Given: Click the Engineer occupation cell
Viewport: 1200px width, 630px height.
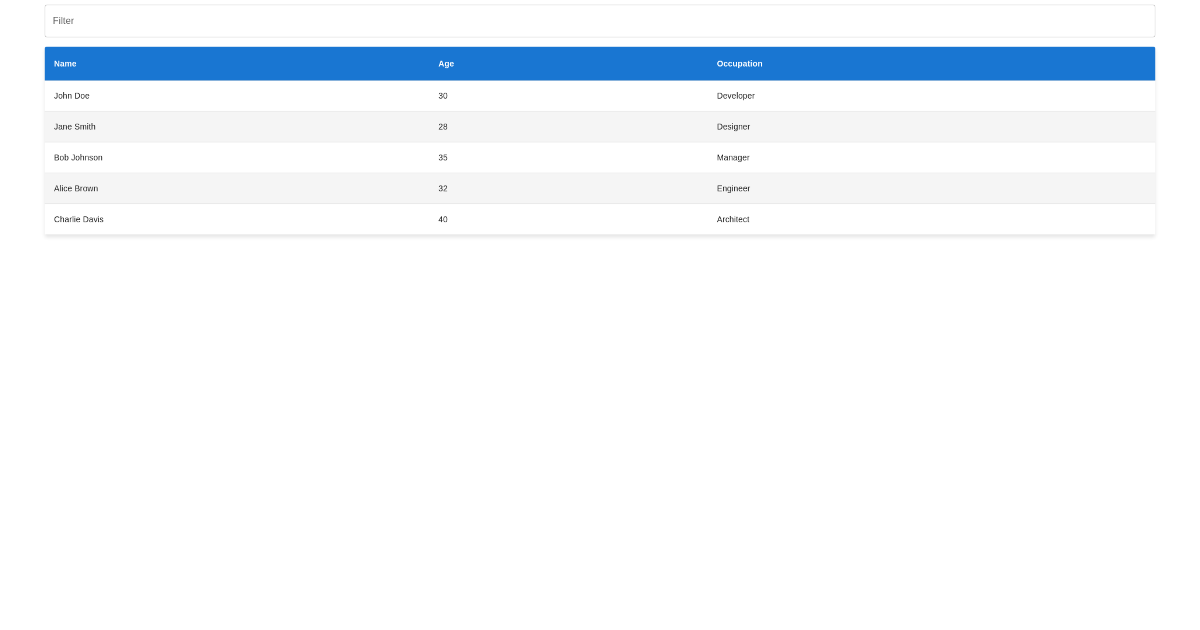Looking at the screenshot, I should (x=732, y=188).
